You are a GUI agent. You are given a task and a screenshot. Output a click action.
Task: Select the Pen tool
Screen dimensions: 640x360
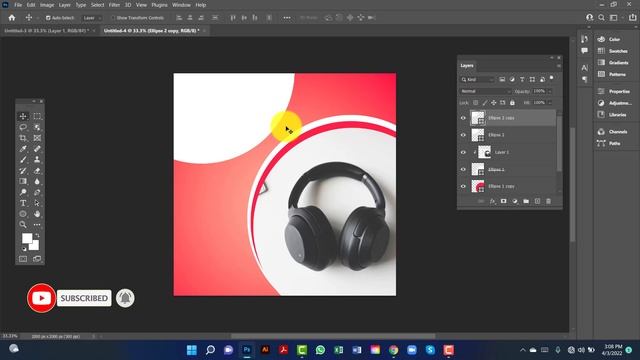(37, 192)
